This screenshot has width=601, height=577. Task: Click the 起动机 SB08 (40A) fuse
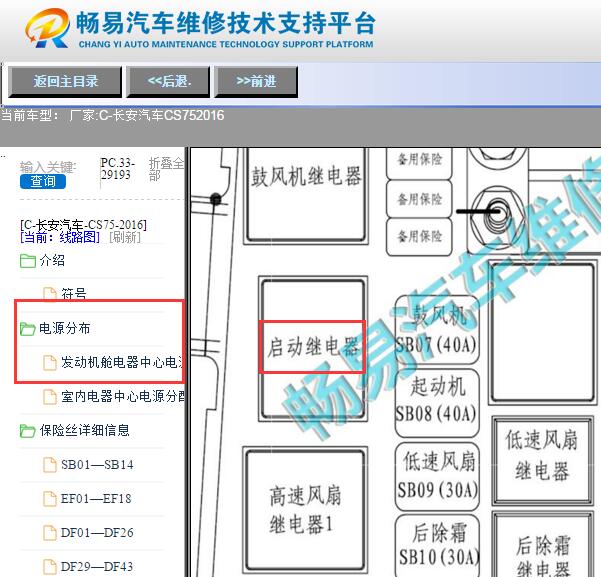coord(437,402)
